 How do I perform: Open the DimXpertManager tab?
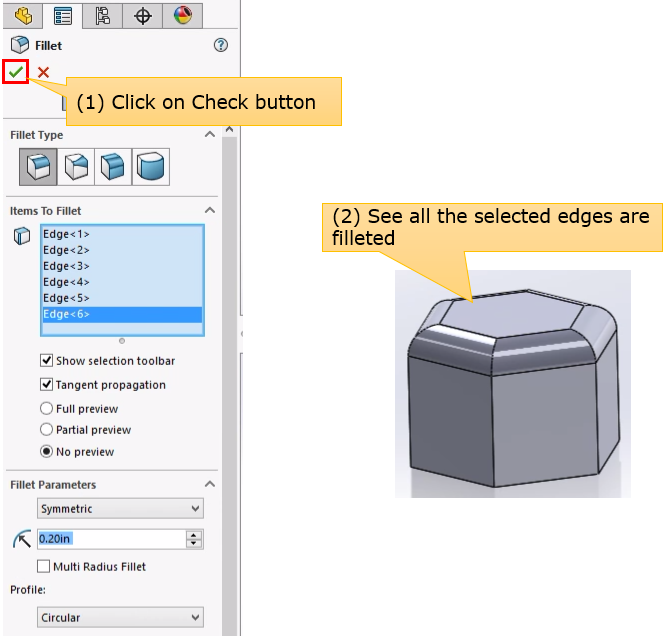point(142,16)
